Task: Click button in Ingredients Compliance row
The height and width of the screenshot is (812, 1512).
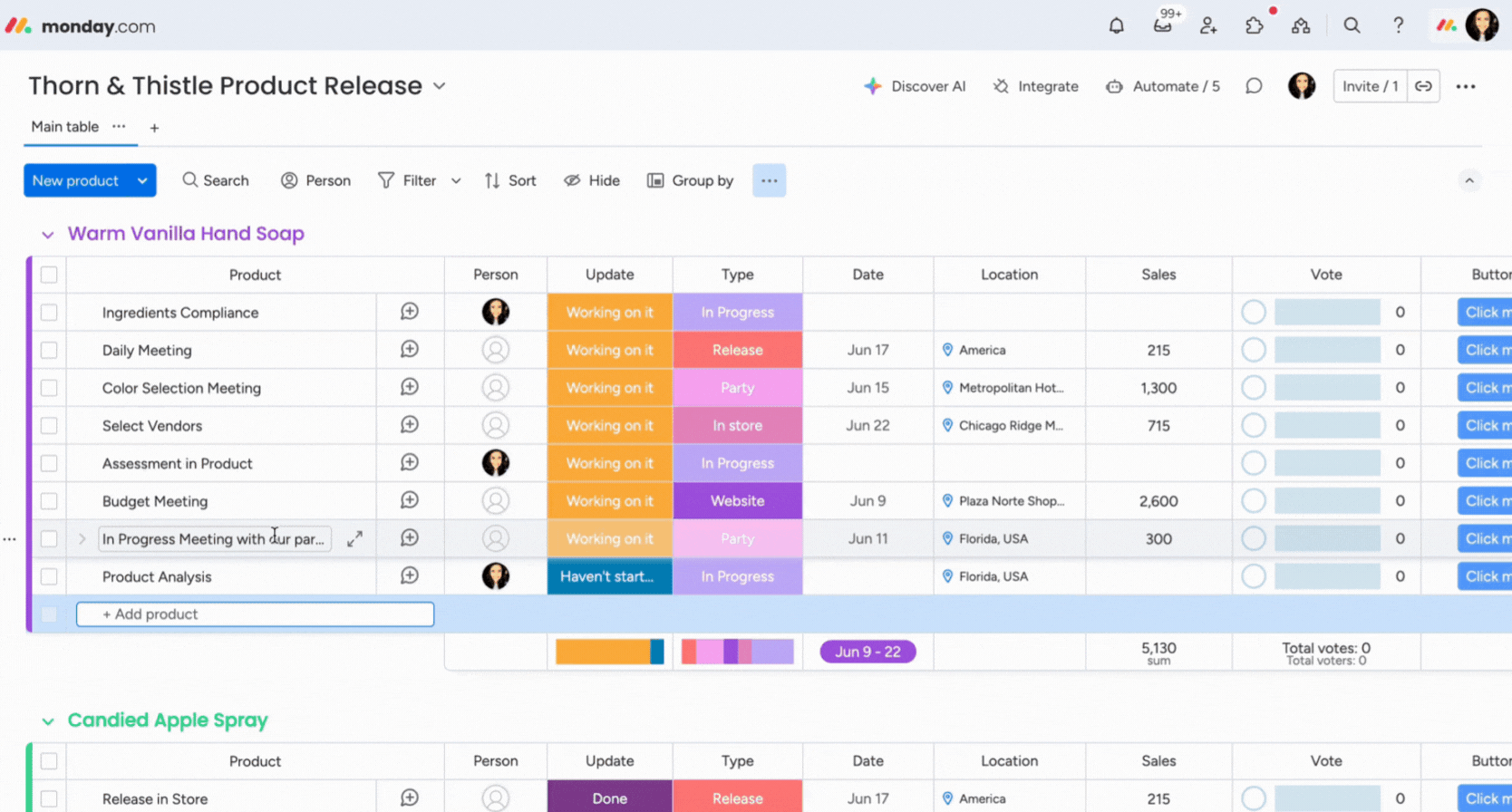Action: pyautogui.click(x=1485, y=312)
